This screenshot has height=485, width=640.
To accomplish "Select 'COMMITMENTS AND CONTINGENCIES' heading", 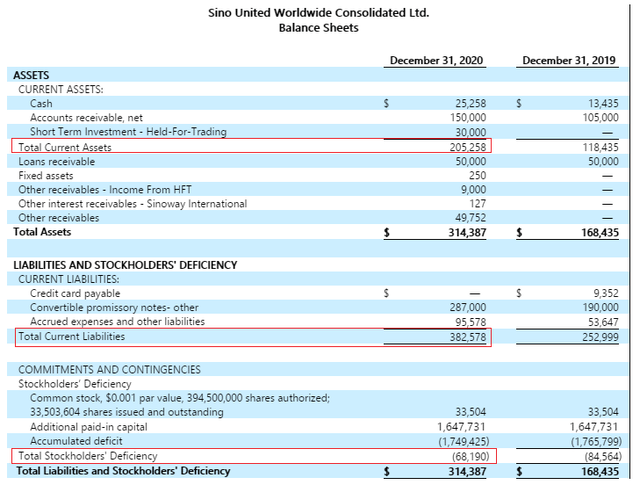I will [x=109, y=370].
